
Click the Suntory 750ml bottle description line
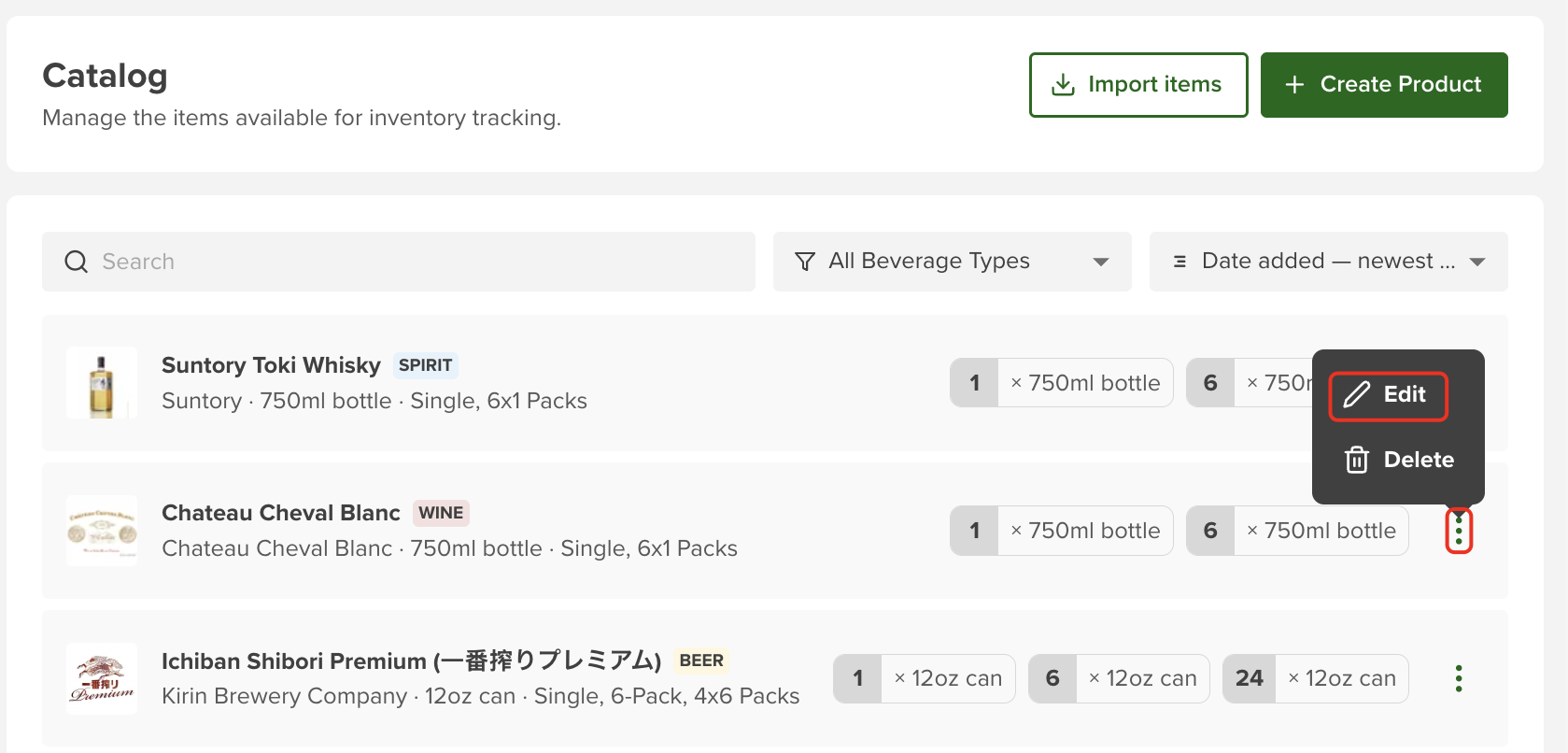374,401
